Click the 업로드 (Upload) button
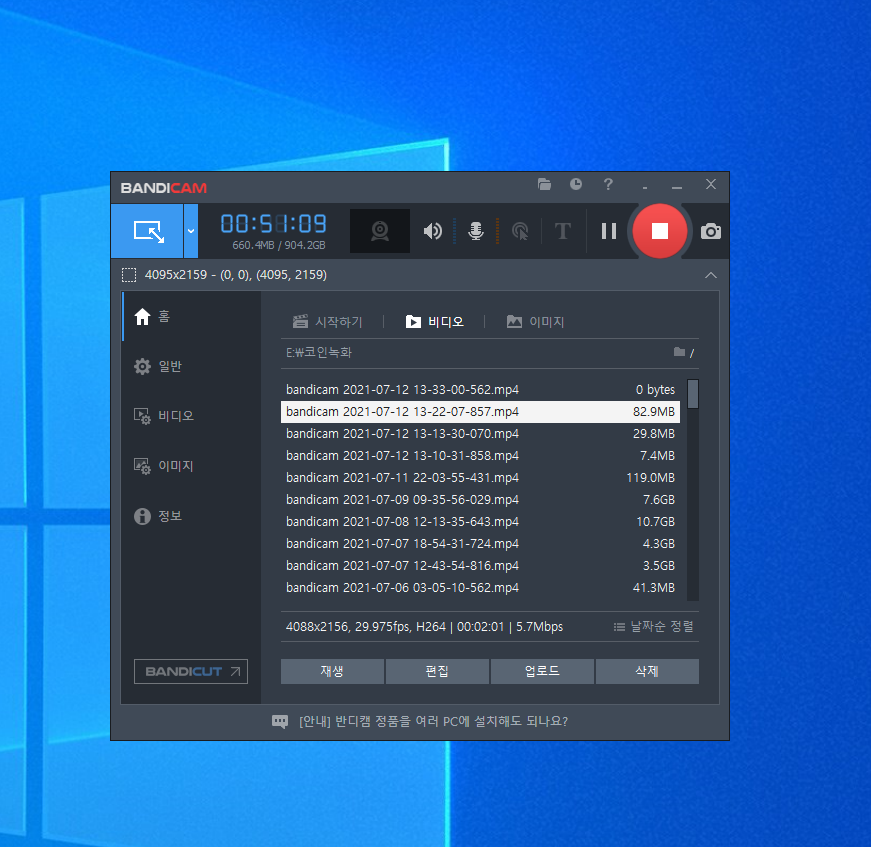Screen dimensions: 871x847 pos(542,671)
